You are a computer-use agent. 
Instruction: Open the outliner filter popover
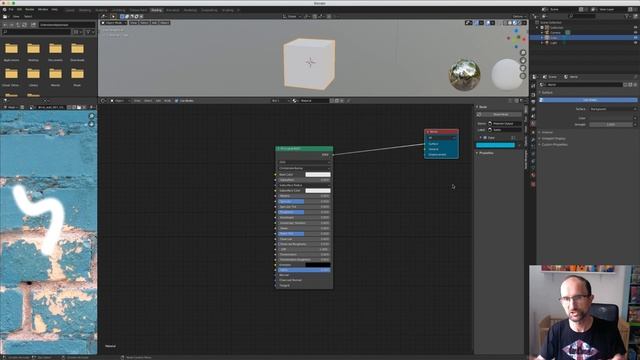click(628, 16)
